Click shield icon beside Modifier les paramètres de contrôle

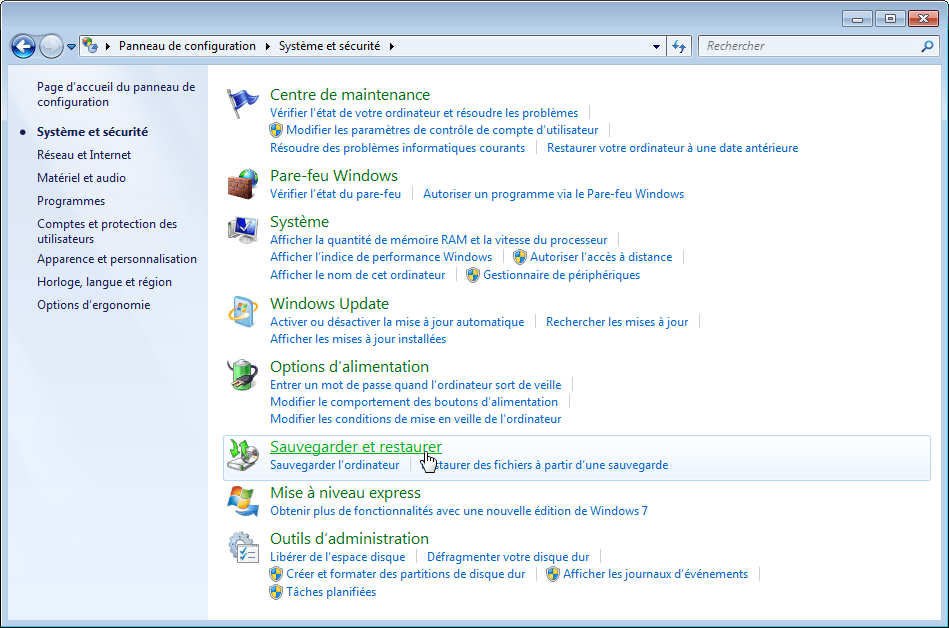tap(276, 130)
